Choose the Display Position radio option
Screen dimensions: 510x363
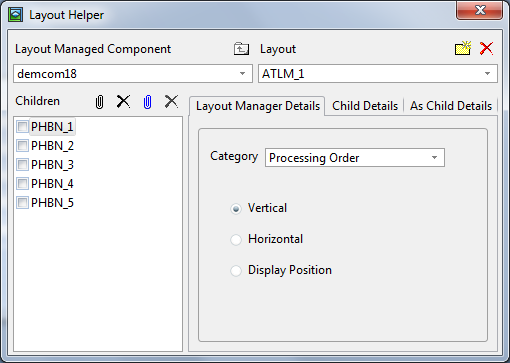[236, 270]
